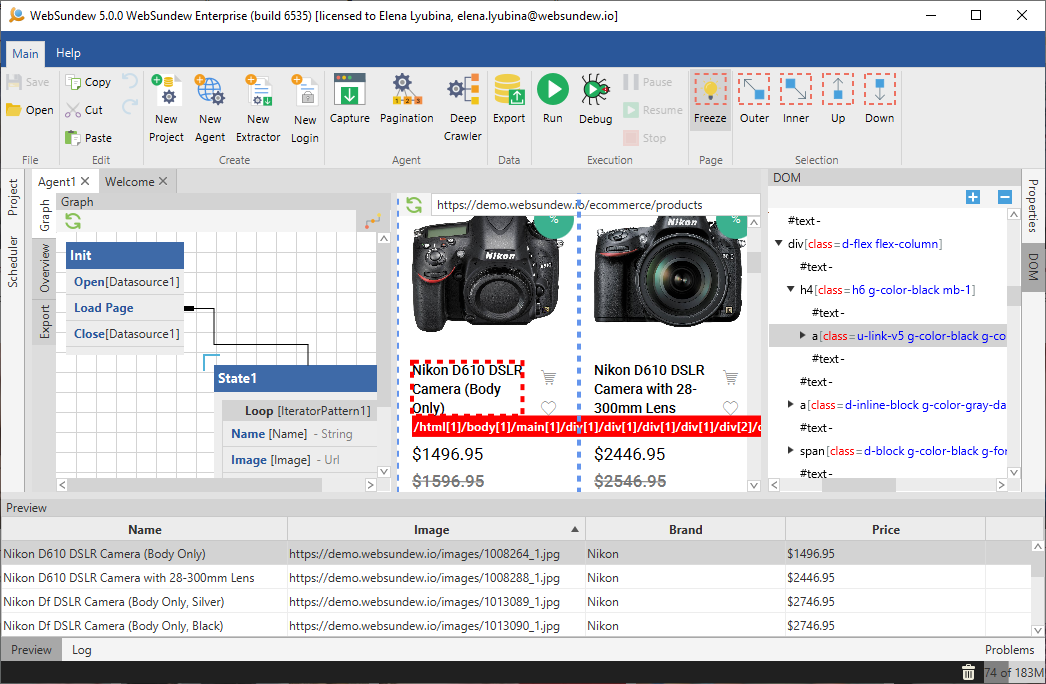Collapse the div d-flex flex-column node
Screen dimensions: 1046x684
(780, 244)
